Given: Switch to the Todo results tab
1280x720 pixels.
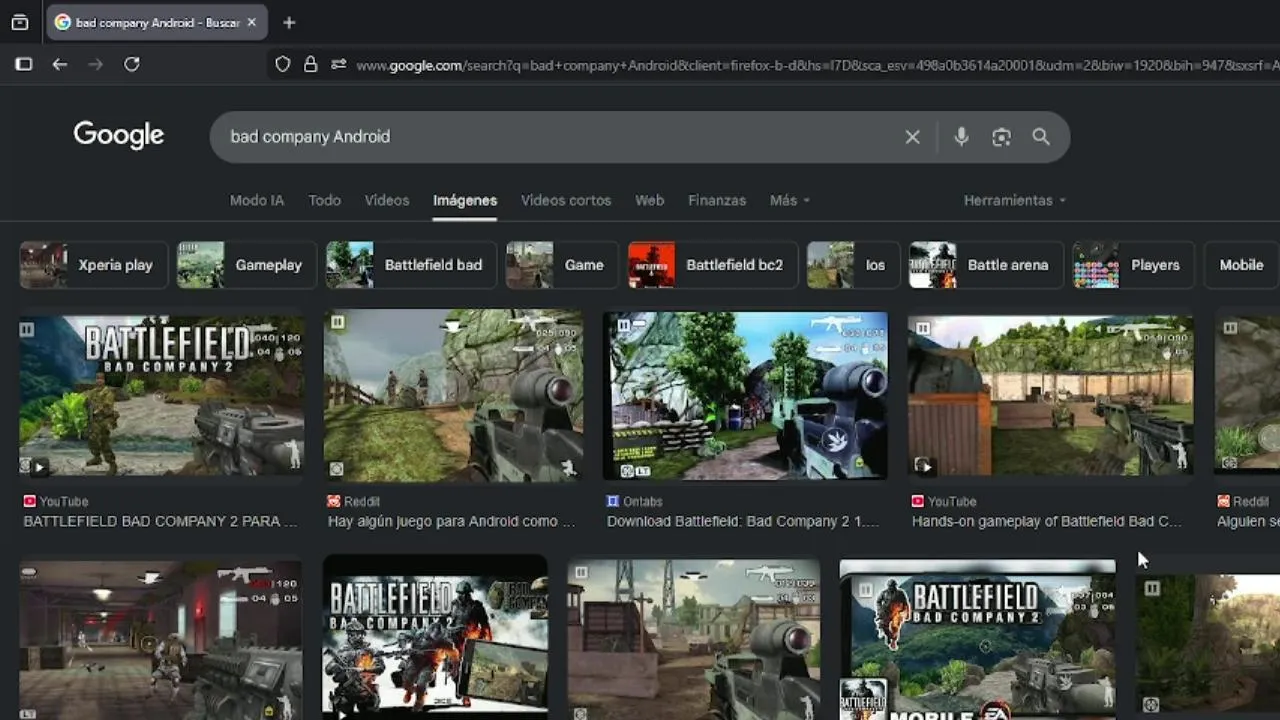Looking at the screenshot, I should (324, 200).
